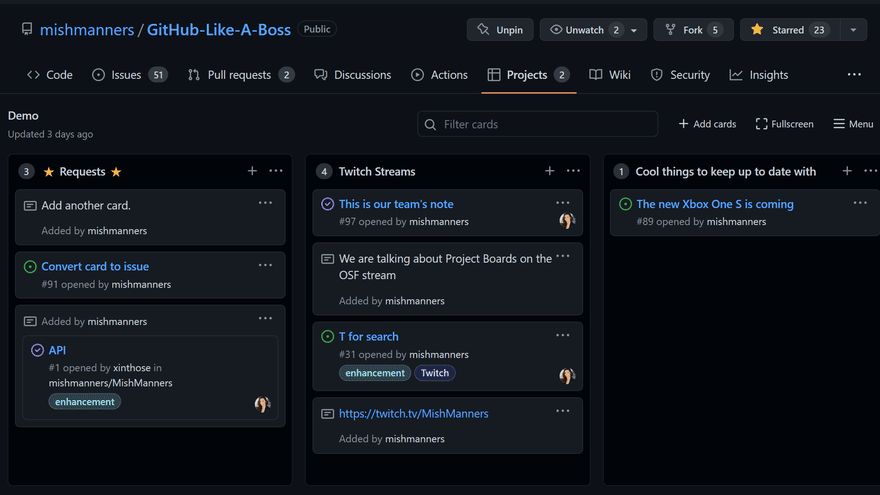Click closed-issue icon on 'This is our team's note'
The width and height of the screenshot is (880, 495).
(x=328, y=204)
